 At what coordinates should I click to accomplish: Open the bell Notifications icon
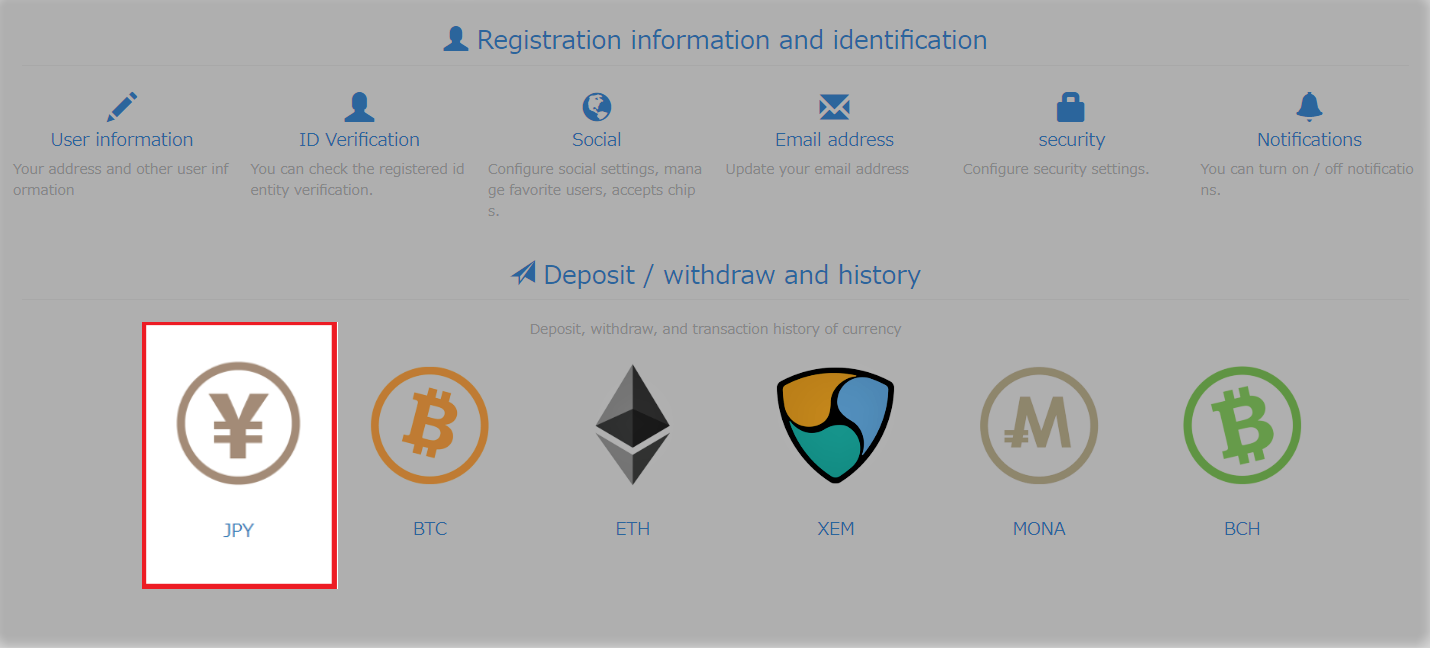pos(1309,106)
